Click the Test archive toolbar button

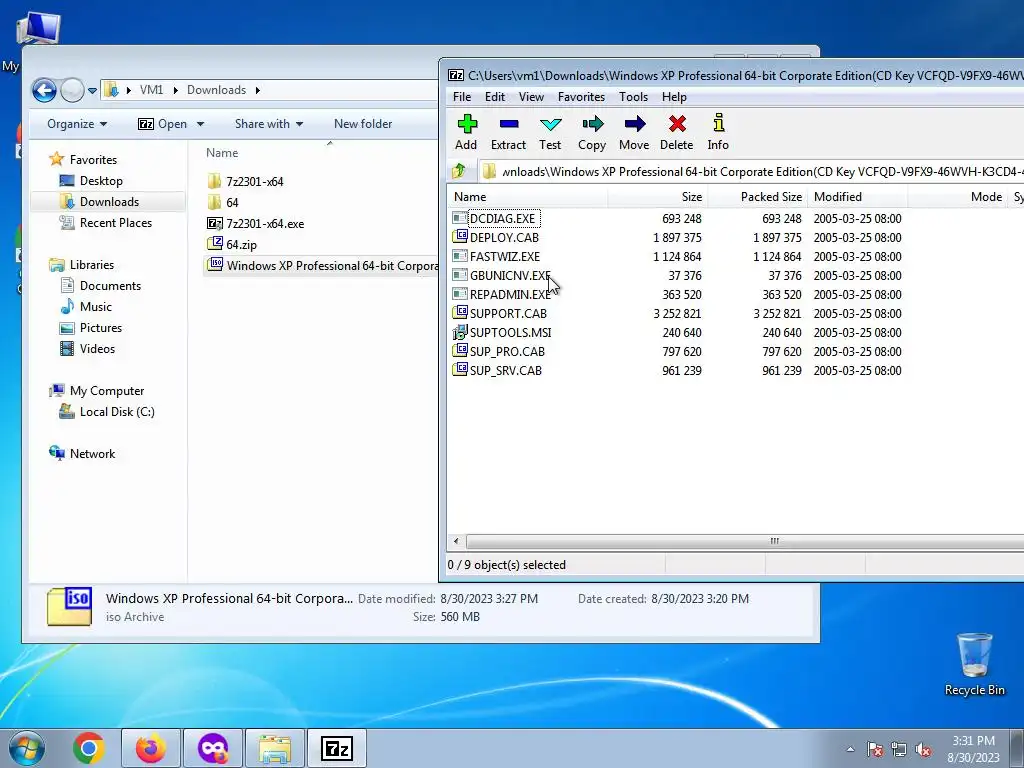pos(550,133)
